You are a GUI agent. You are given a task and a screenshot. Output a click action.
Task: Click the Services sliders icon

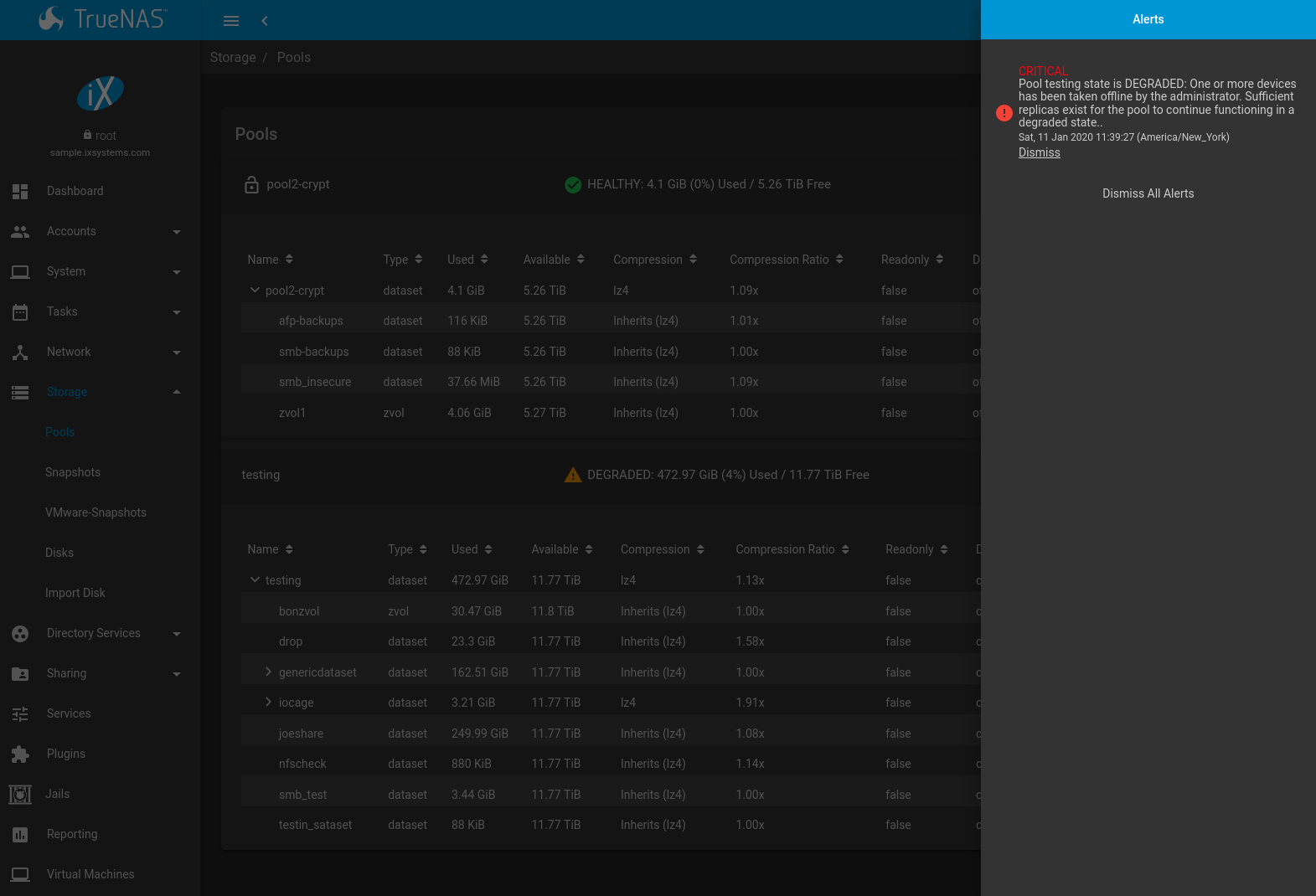pos(20,713)
